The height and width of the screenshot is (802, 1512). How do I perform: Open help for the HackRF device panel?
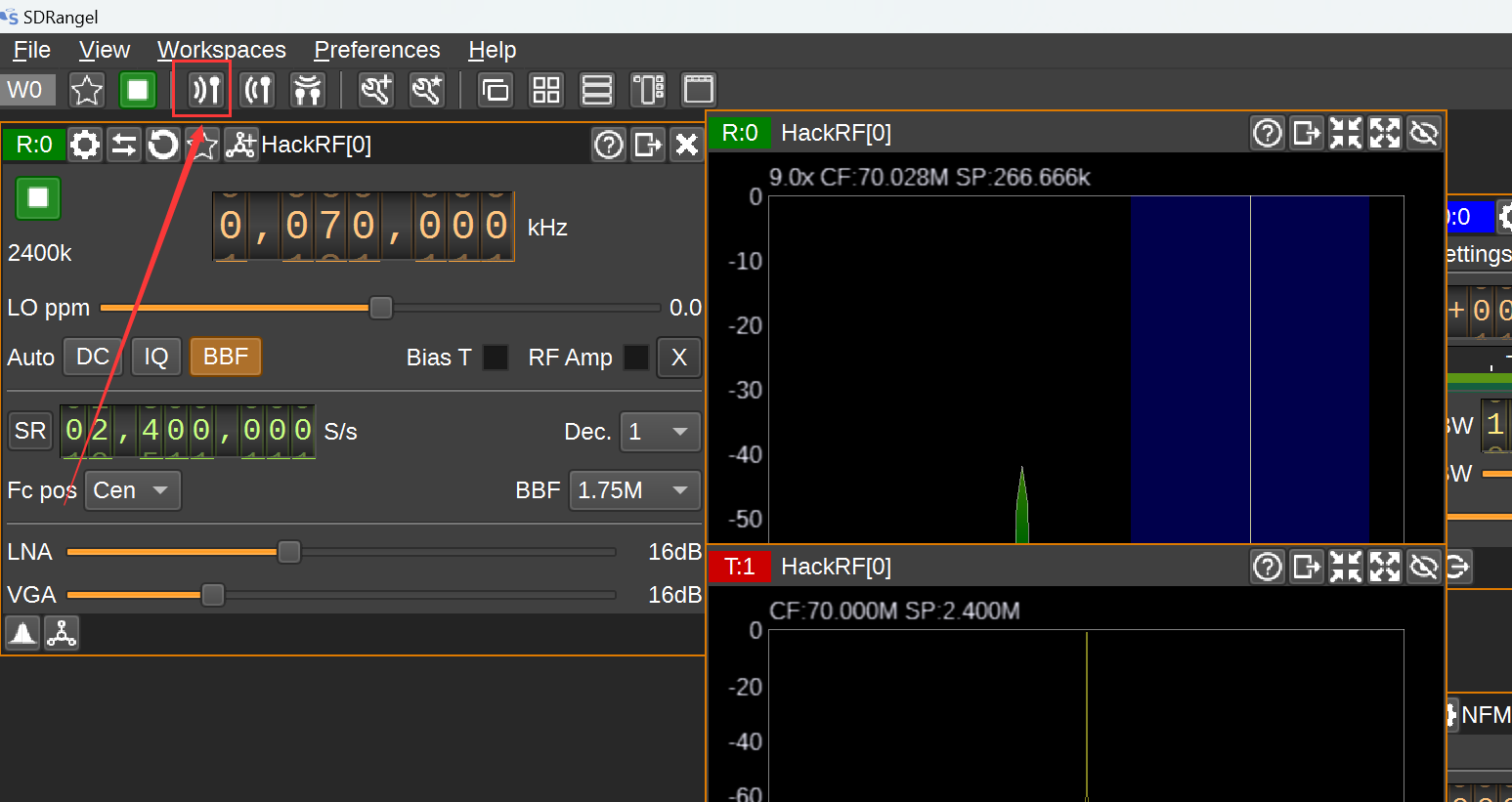[609, 145]
